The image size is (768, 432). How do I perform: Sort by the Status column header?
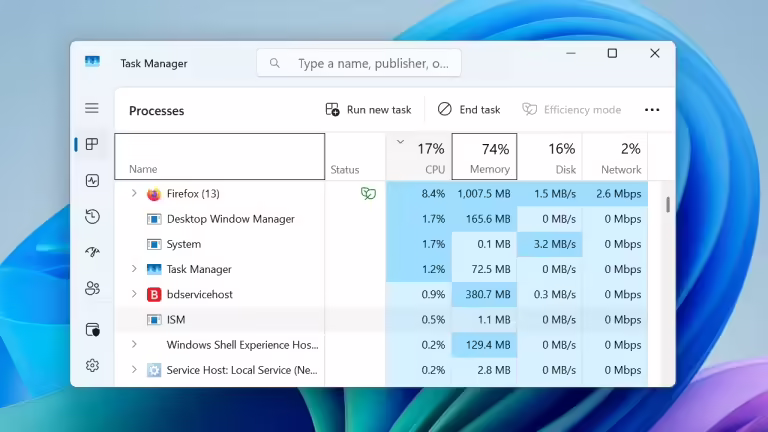[x=356, y=156]
